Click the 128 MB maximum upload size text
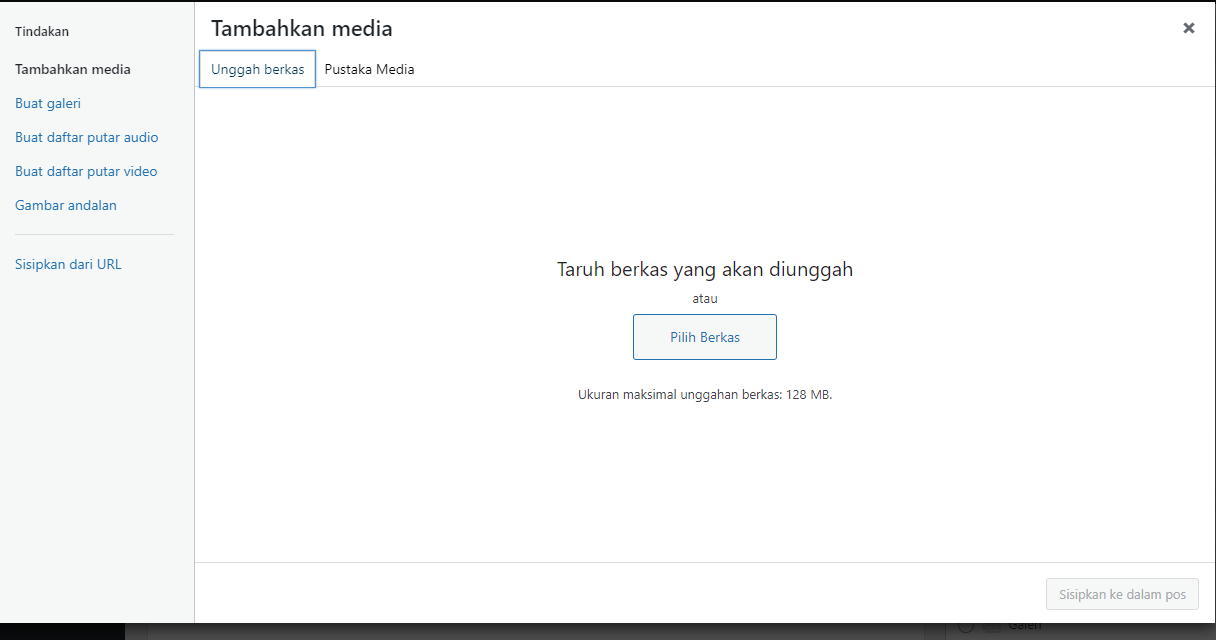 [705, 394]
